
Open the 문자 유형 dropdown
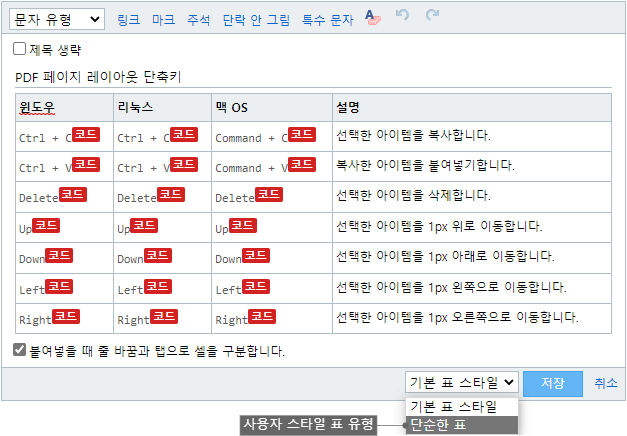pyautogui.click(x=57, y=19)
